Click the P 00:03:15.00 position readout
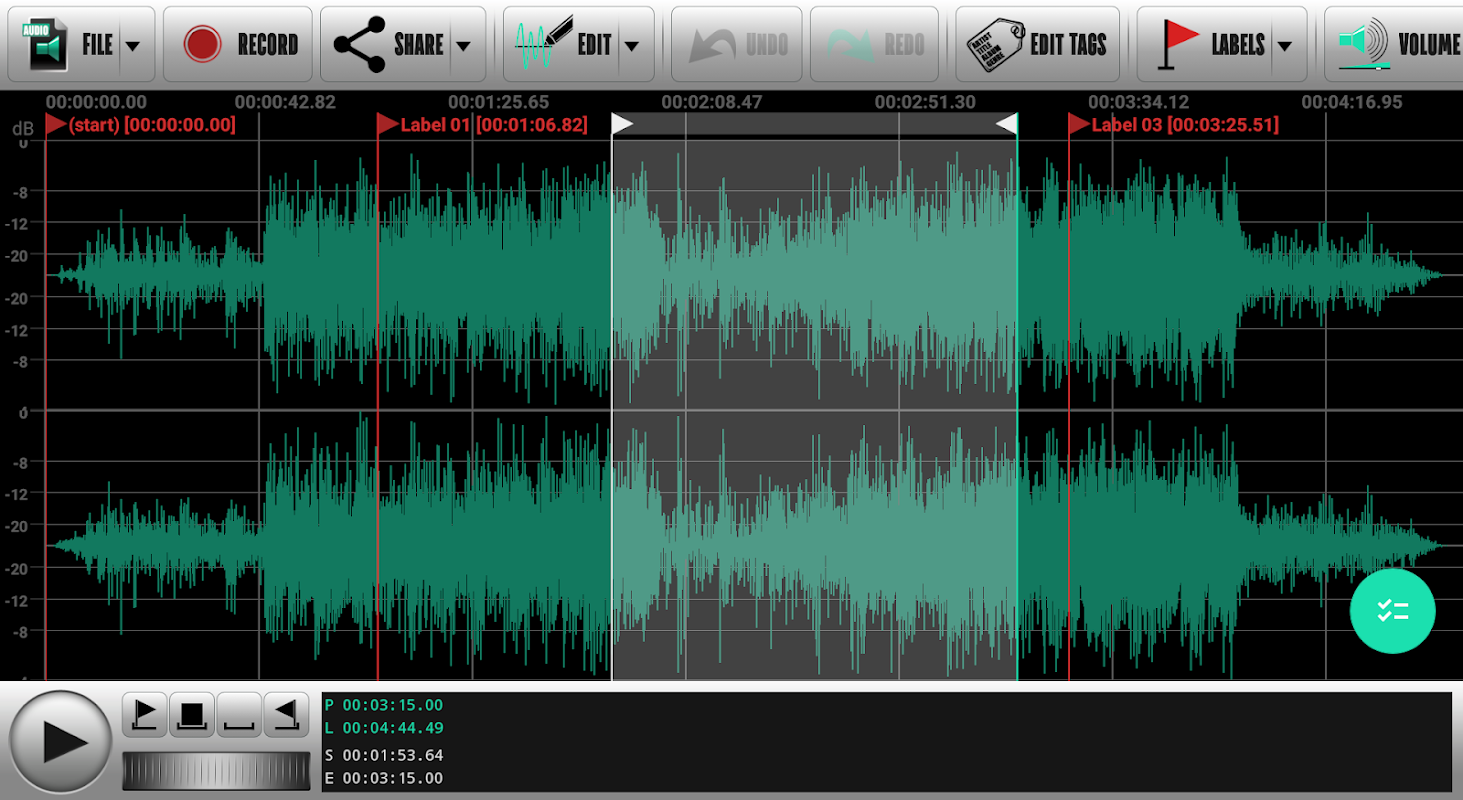The width and height of the screenshot is (1463, 800). coord(384,705)
